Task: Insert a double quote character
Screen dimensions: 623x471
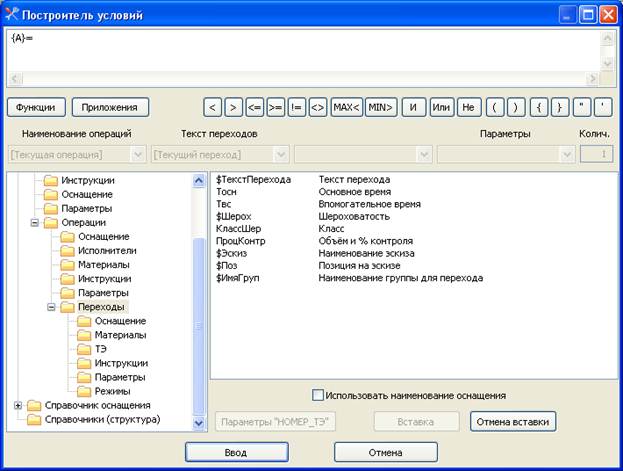Action: pyautogui.click(x=582, y=107)
